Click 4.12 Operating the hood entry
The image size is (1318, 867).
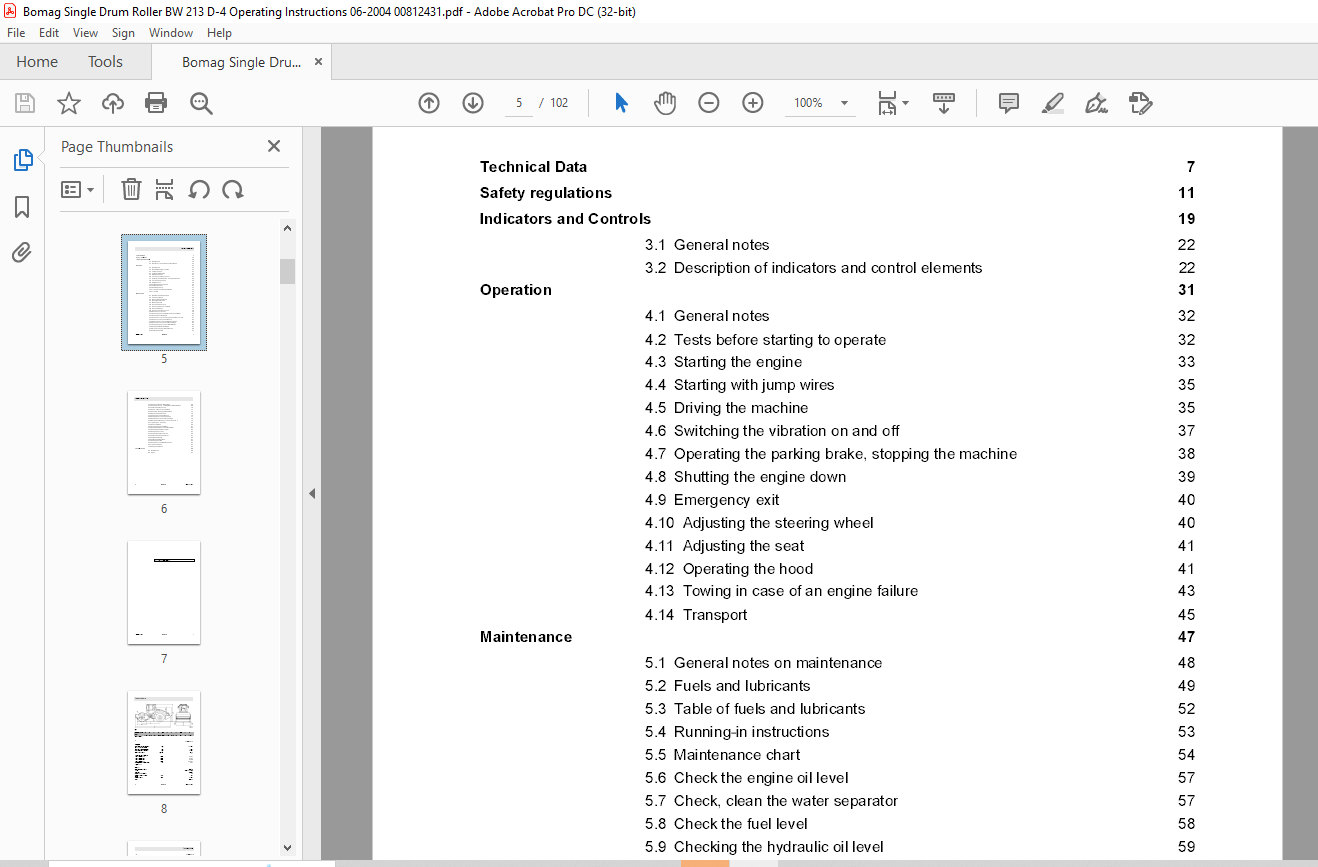729,569
